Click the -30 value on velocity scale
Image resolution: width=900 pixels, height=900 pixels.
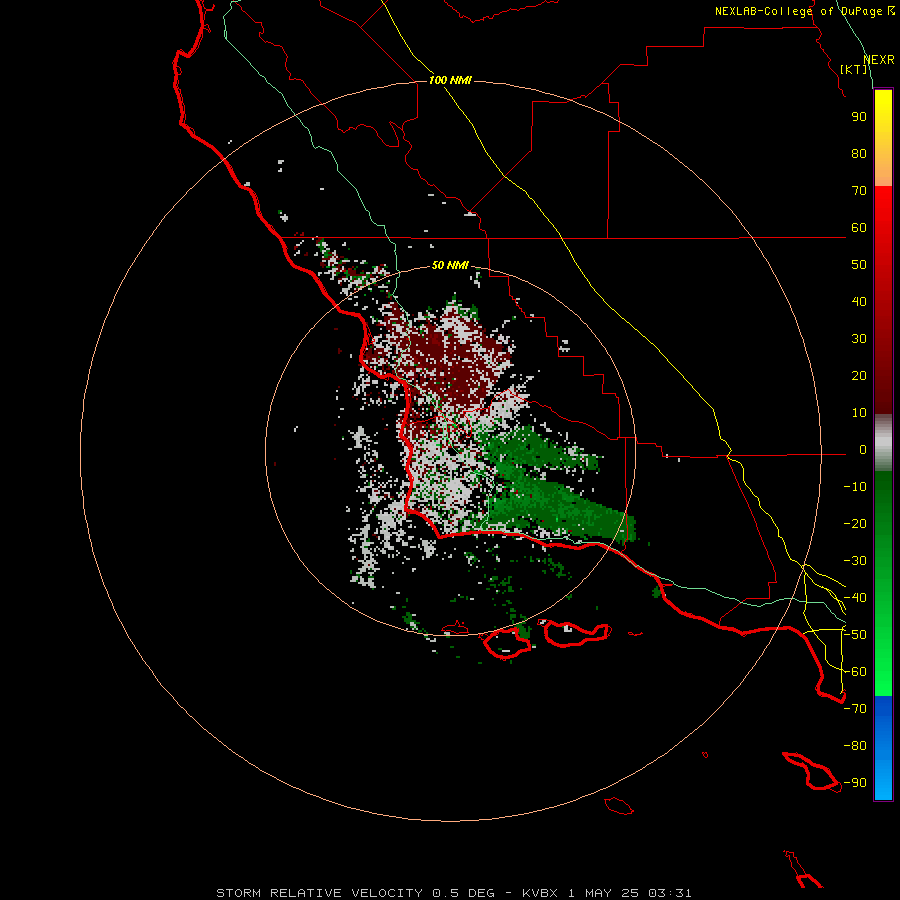click(x=855, y=561)
